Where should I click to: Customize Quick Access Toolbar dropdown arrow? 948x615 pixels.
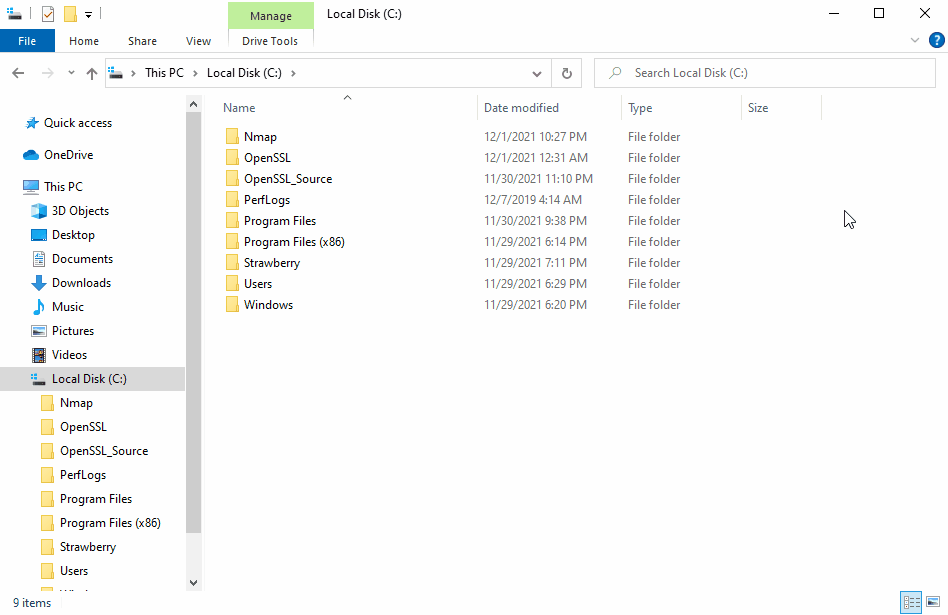pos(88,15)
